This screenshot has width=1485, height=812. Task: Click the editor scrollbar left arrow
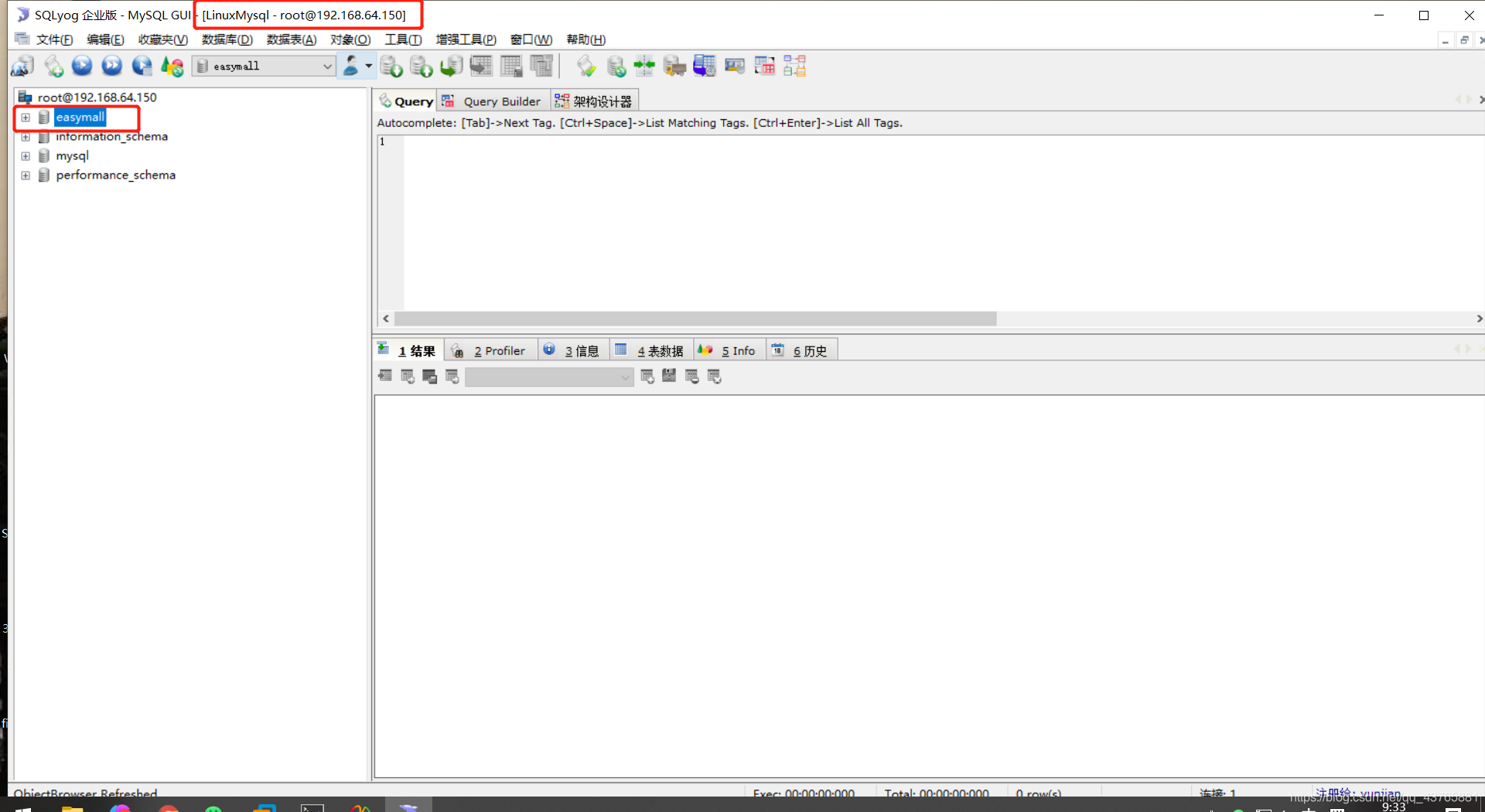(x=386, y=319)
